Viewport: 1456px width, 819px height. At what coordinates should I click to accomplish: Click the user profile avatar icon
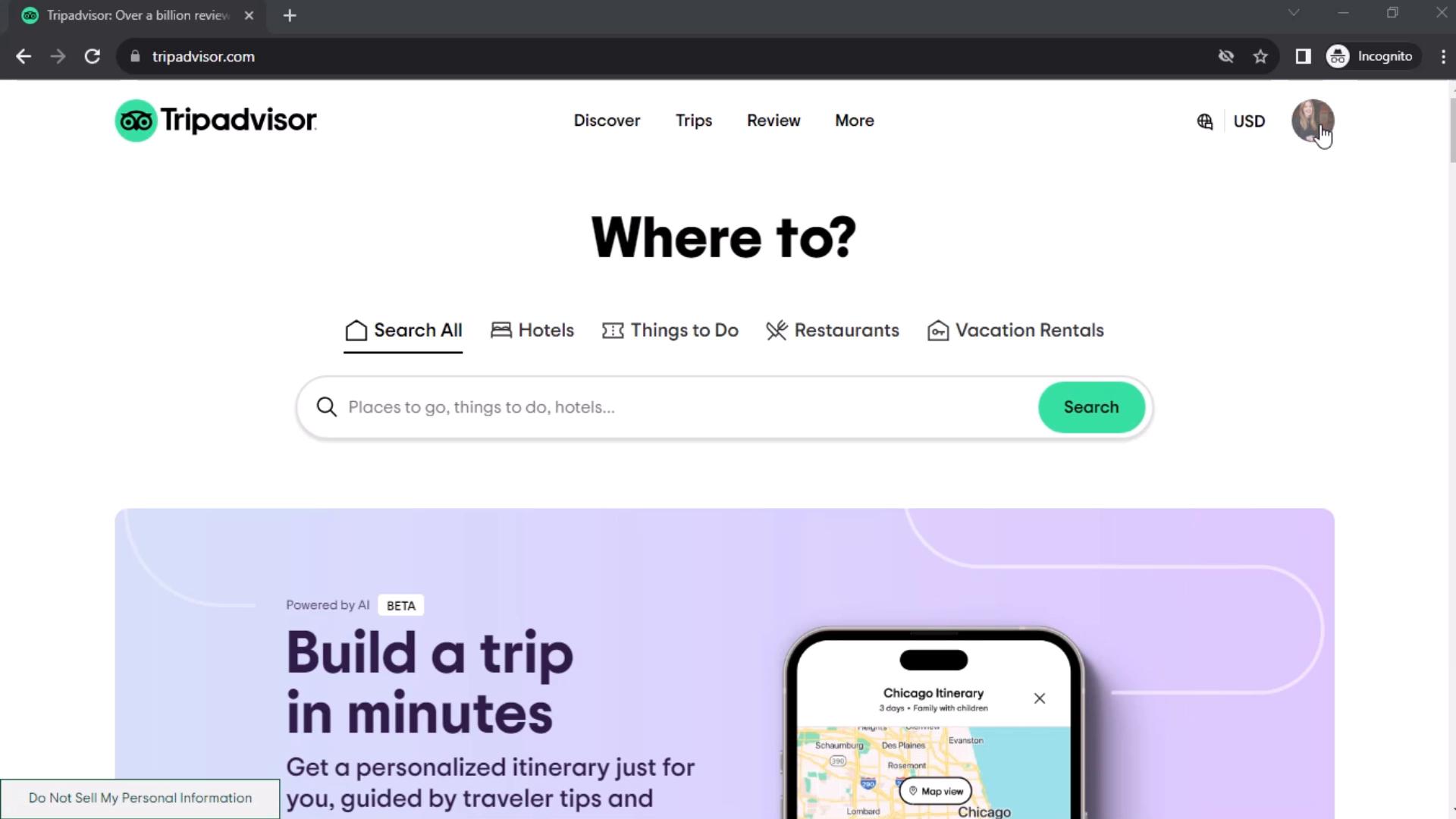[x=1314, y=120]
